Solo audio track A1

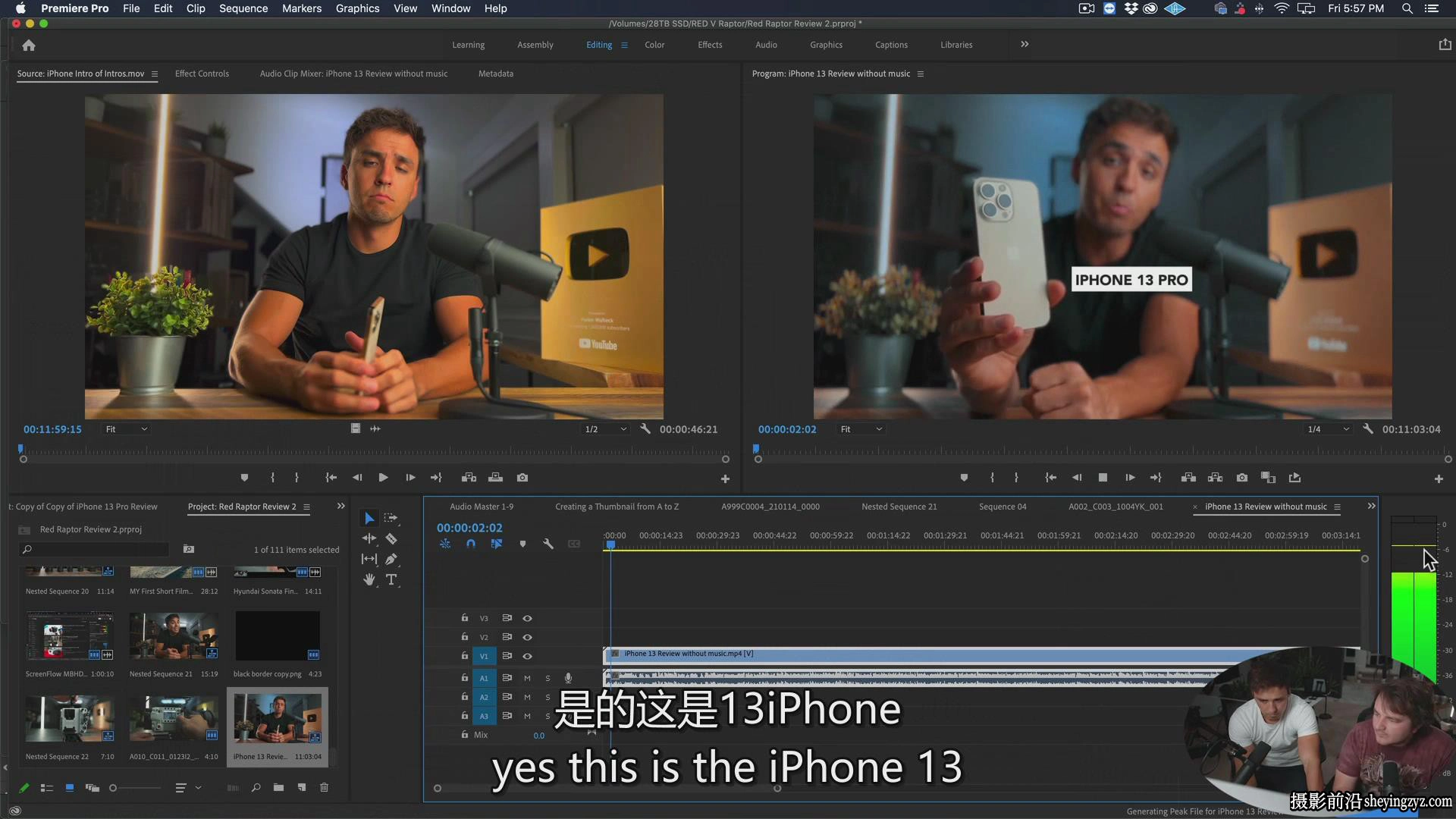pos(548,678)
